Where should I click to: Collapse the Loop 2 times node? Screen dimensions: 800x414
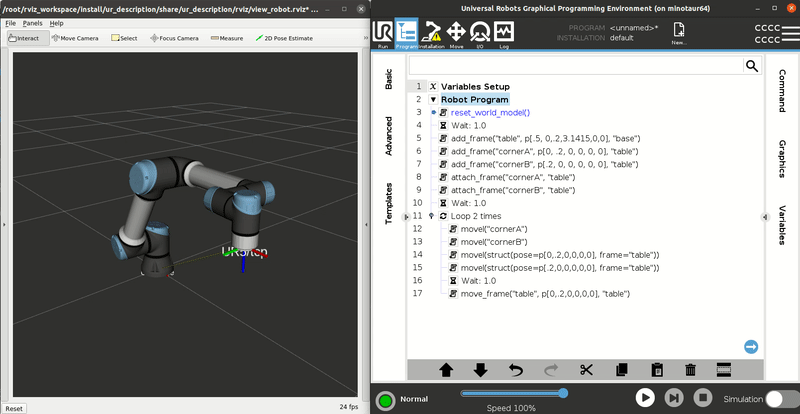pyautogui.click(x=432, y=216)
